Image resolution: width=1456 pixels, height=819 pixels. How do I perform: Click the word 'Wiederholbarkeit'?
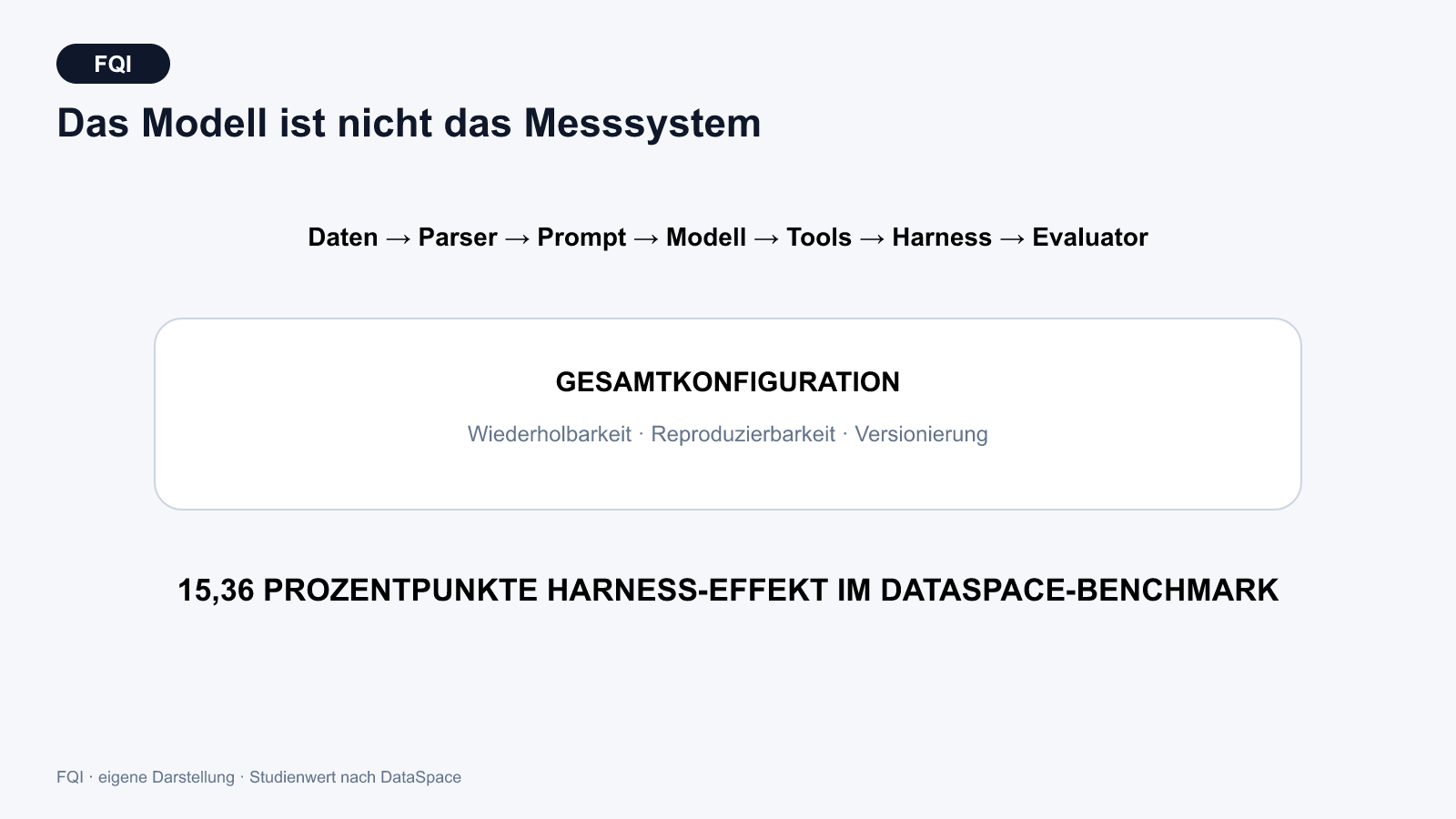tap(550, 434)
